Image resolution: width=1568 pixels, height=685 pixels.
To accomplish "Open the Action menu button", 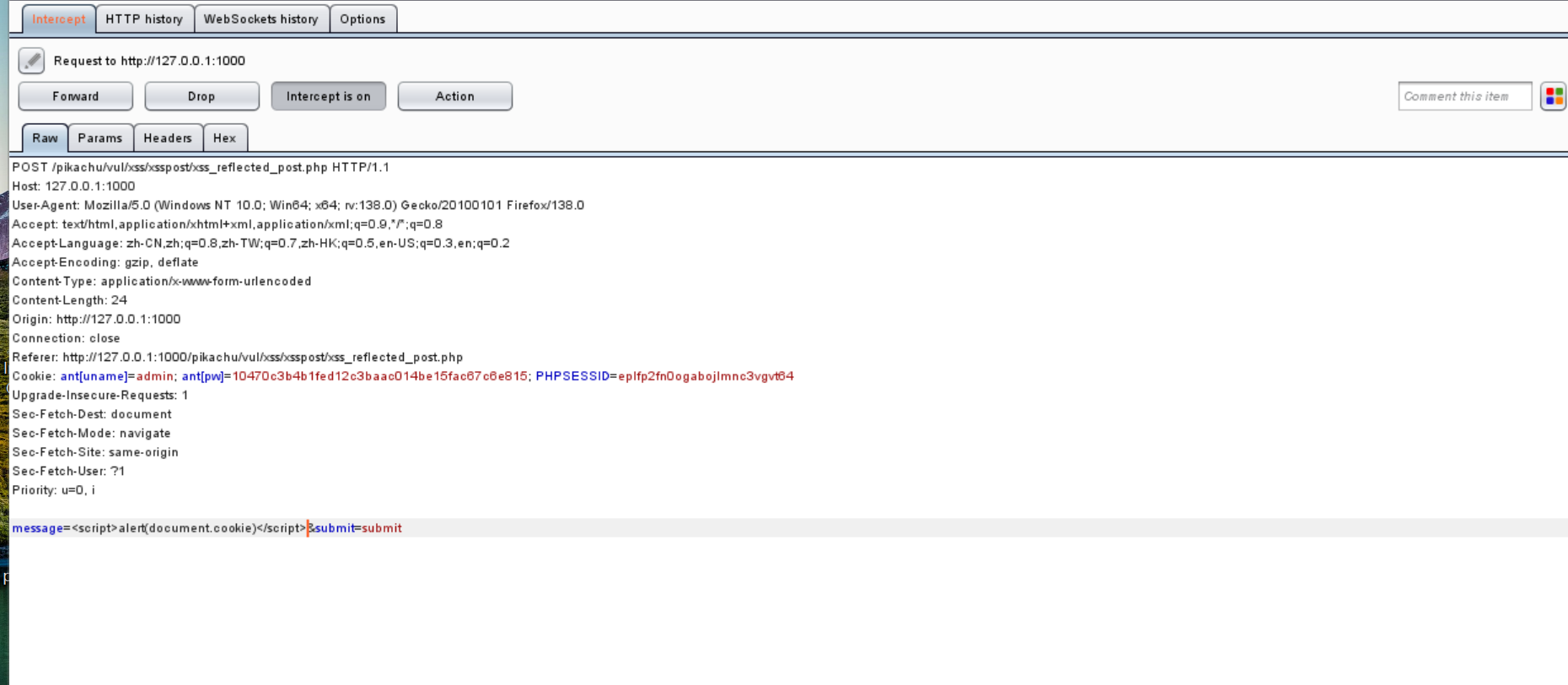I will pyautogui.click(x=455, y=96).
